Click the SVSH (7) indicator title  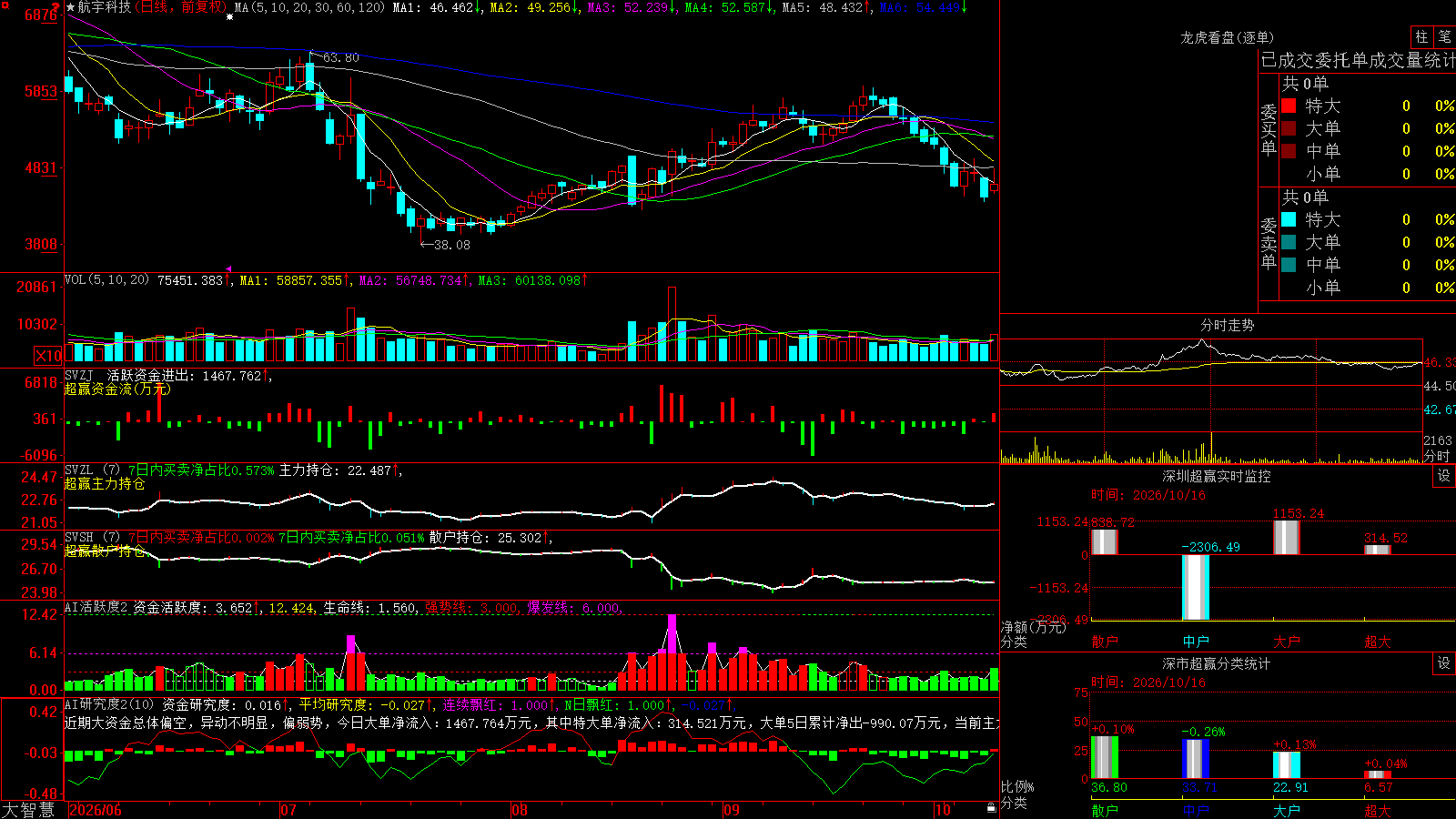tap(92, 538)
